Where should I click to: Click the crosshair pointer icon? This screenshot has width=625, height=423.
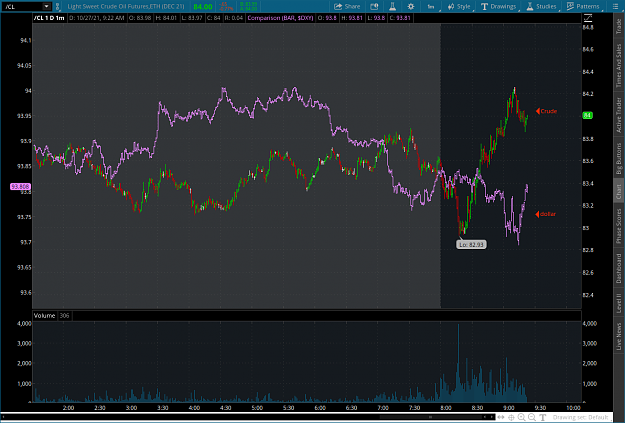(x=511, y=417)
